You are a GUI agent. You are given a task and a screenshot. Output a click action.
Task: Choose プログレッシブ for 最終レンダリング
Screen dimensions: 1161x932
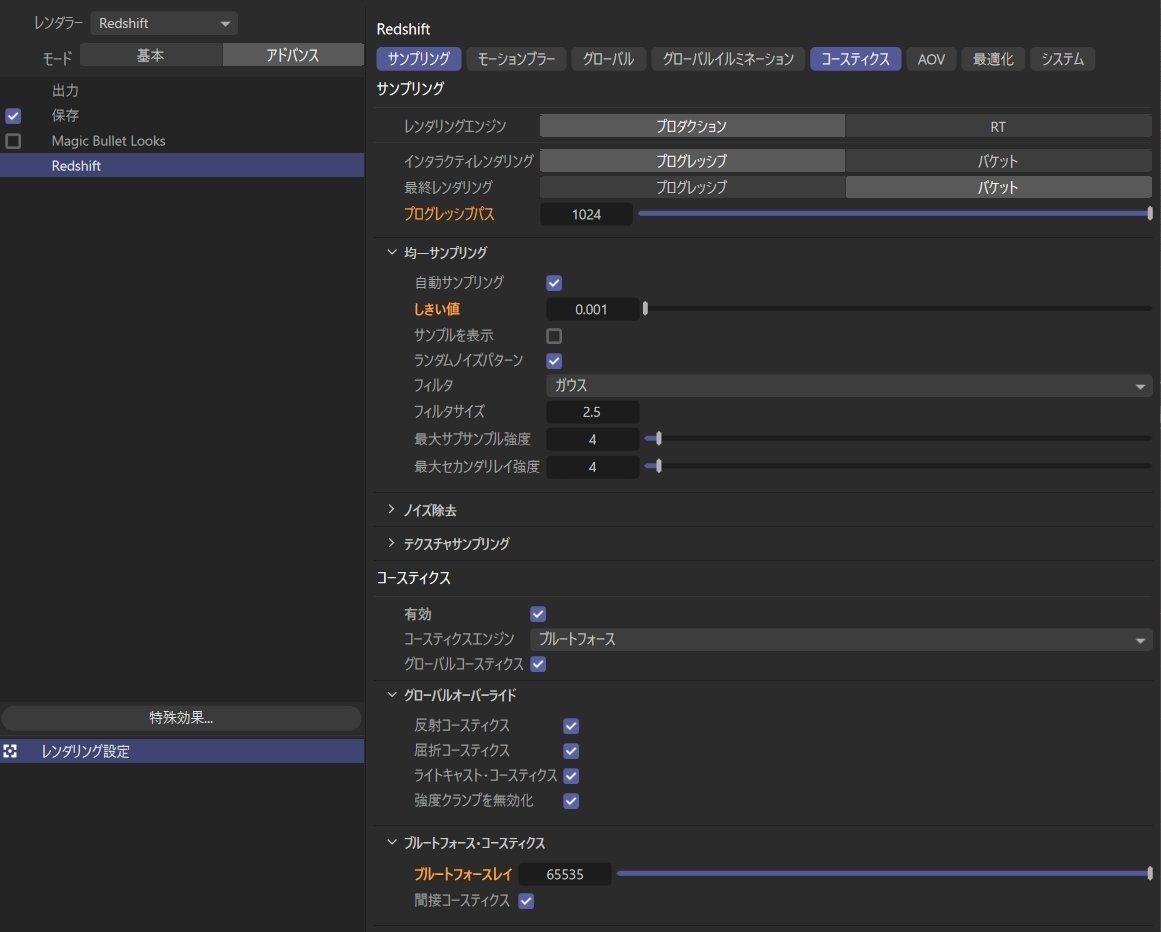click(692, 187)
